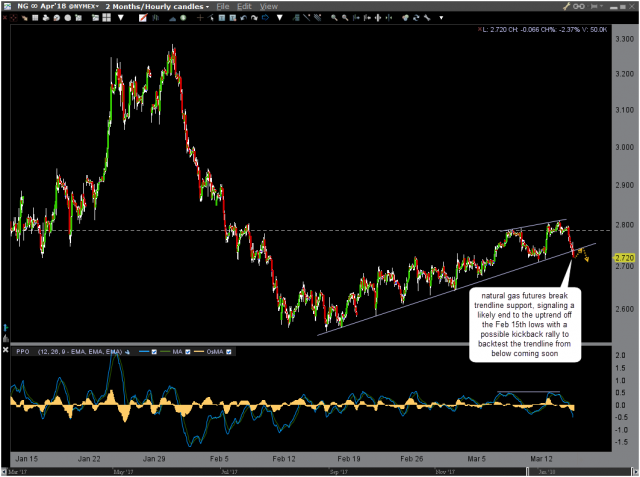640x477 pixels.
Task: Click the first magnifier zoom icon
Action: pyautogui.click(x=334, y=18)
